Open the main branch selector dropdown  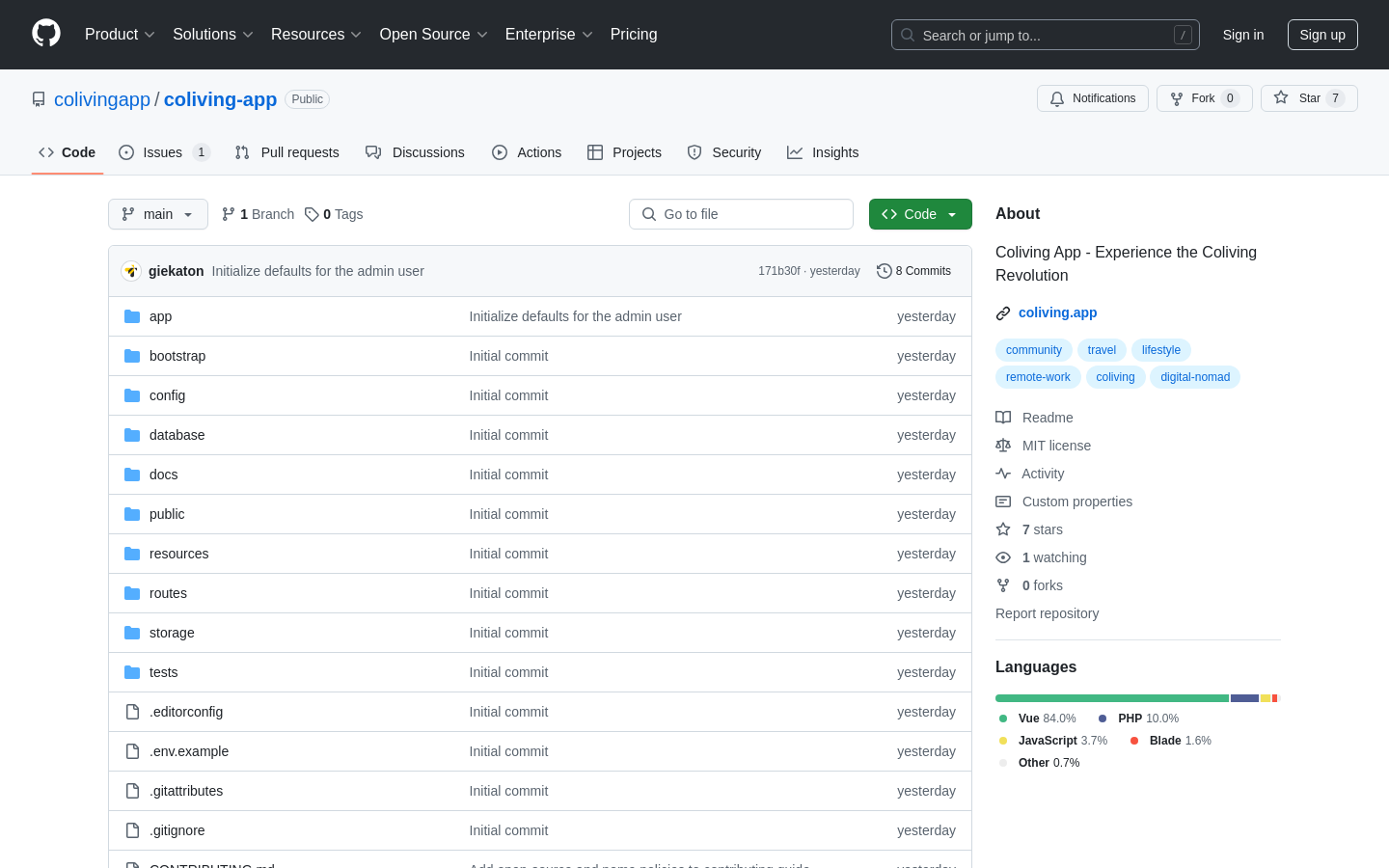158,214
